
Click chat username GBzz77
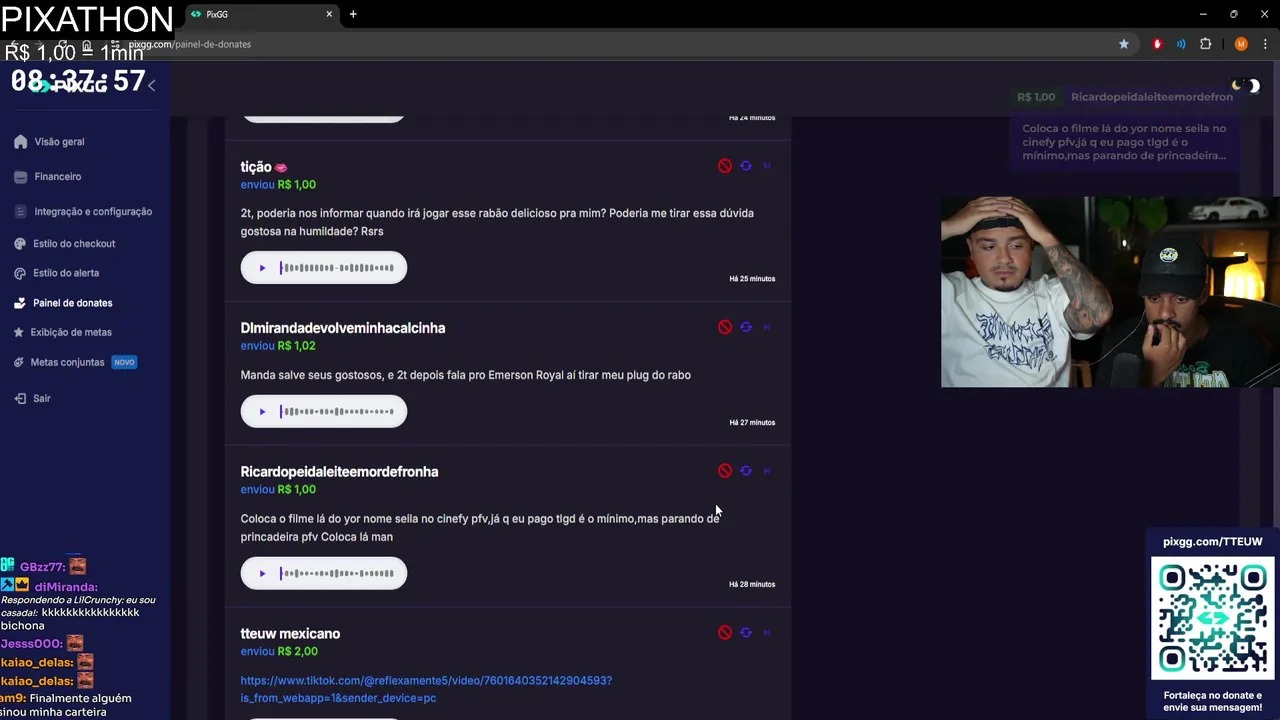(42, 567)
